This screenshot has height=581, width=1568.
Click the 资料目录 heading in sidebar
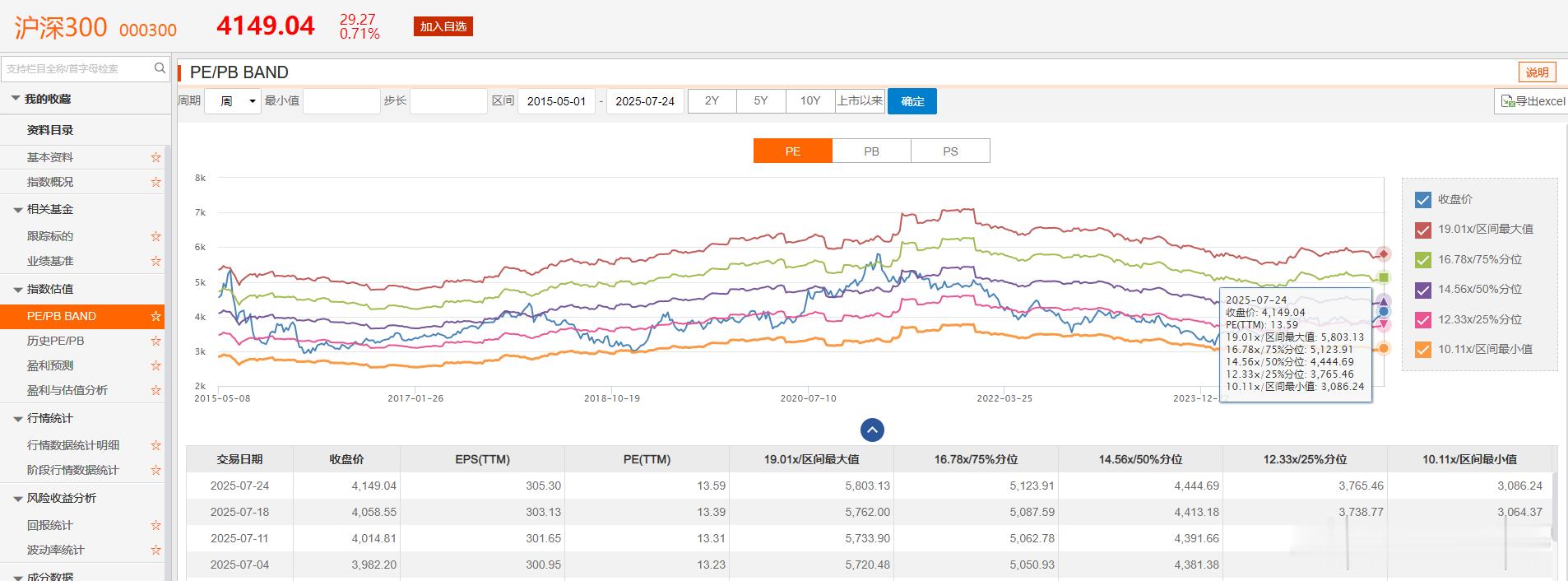pyautogui.click(x=50, y=130)
